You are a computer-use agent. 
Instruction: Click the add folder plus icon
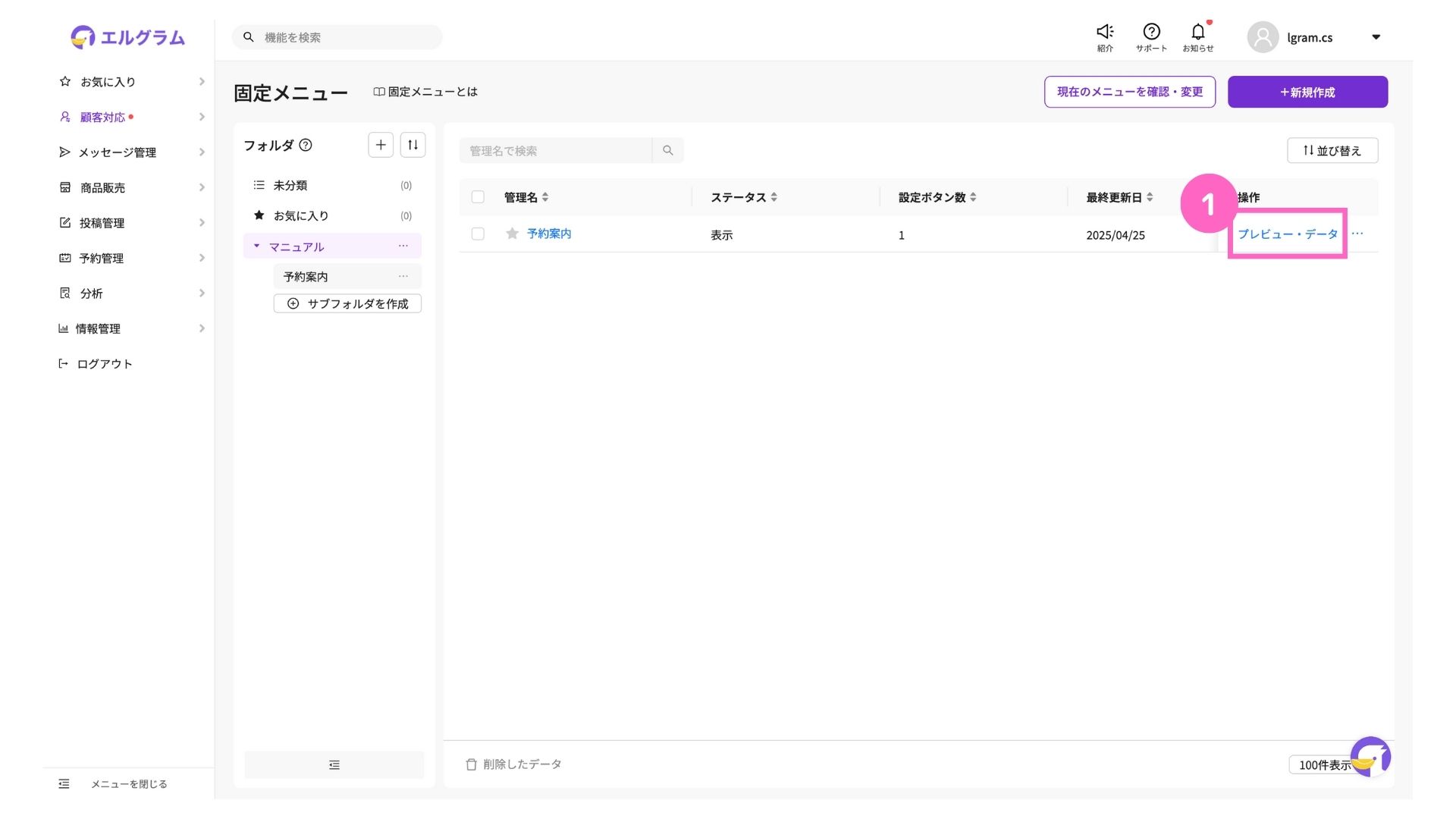tap(381, 145)
